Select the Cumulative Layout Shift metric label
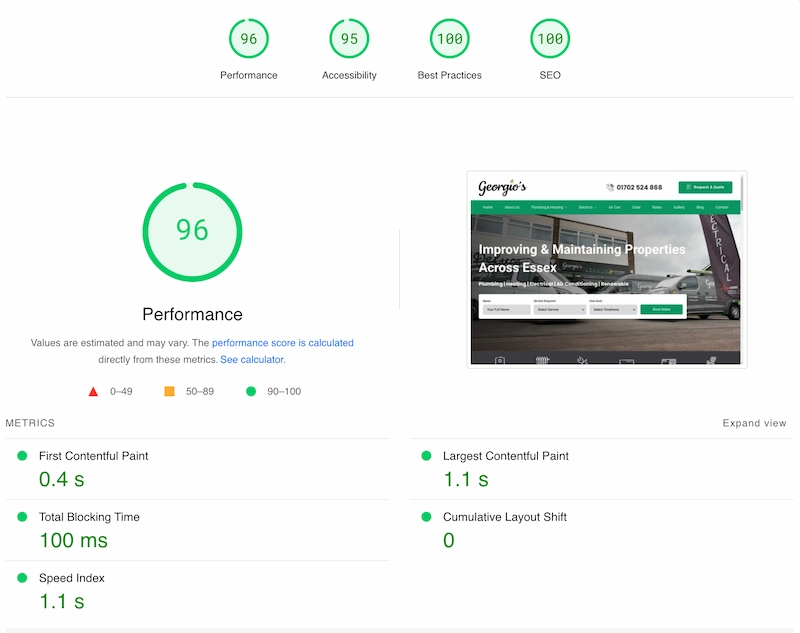 (x=505, y=517)
